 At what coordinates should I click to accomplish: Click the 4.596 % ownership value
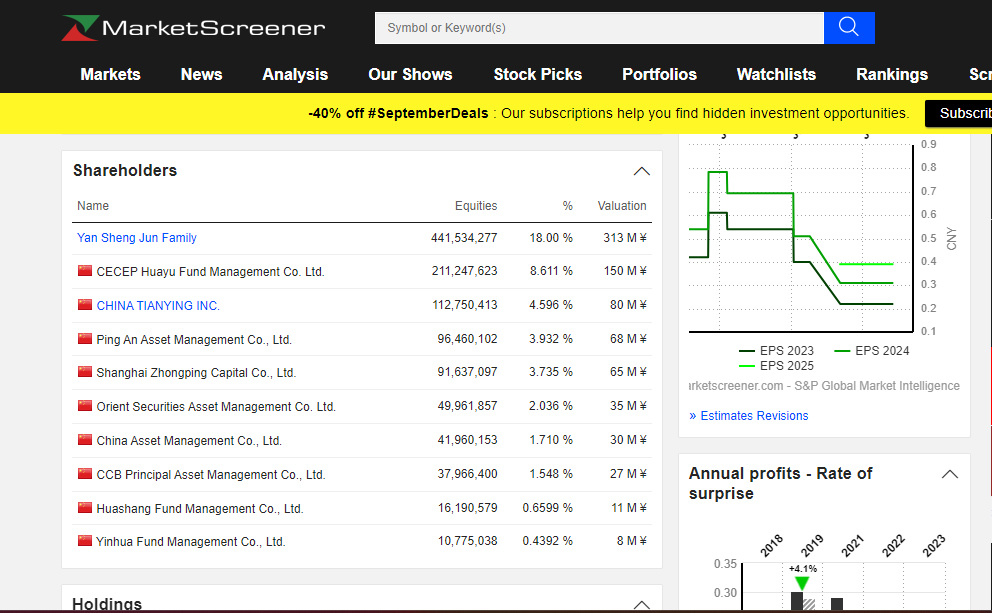point(550,305)
